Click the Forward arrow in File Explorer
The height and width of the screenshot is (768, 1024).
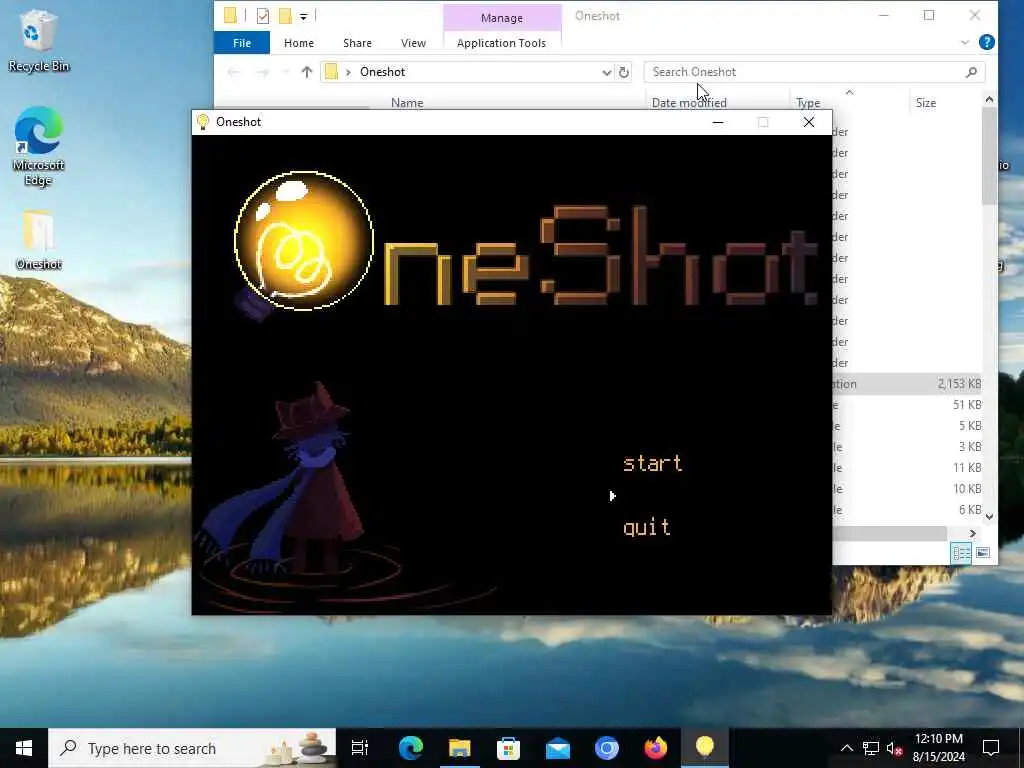pos(262,72)
